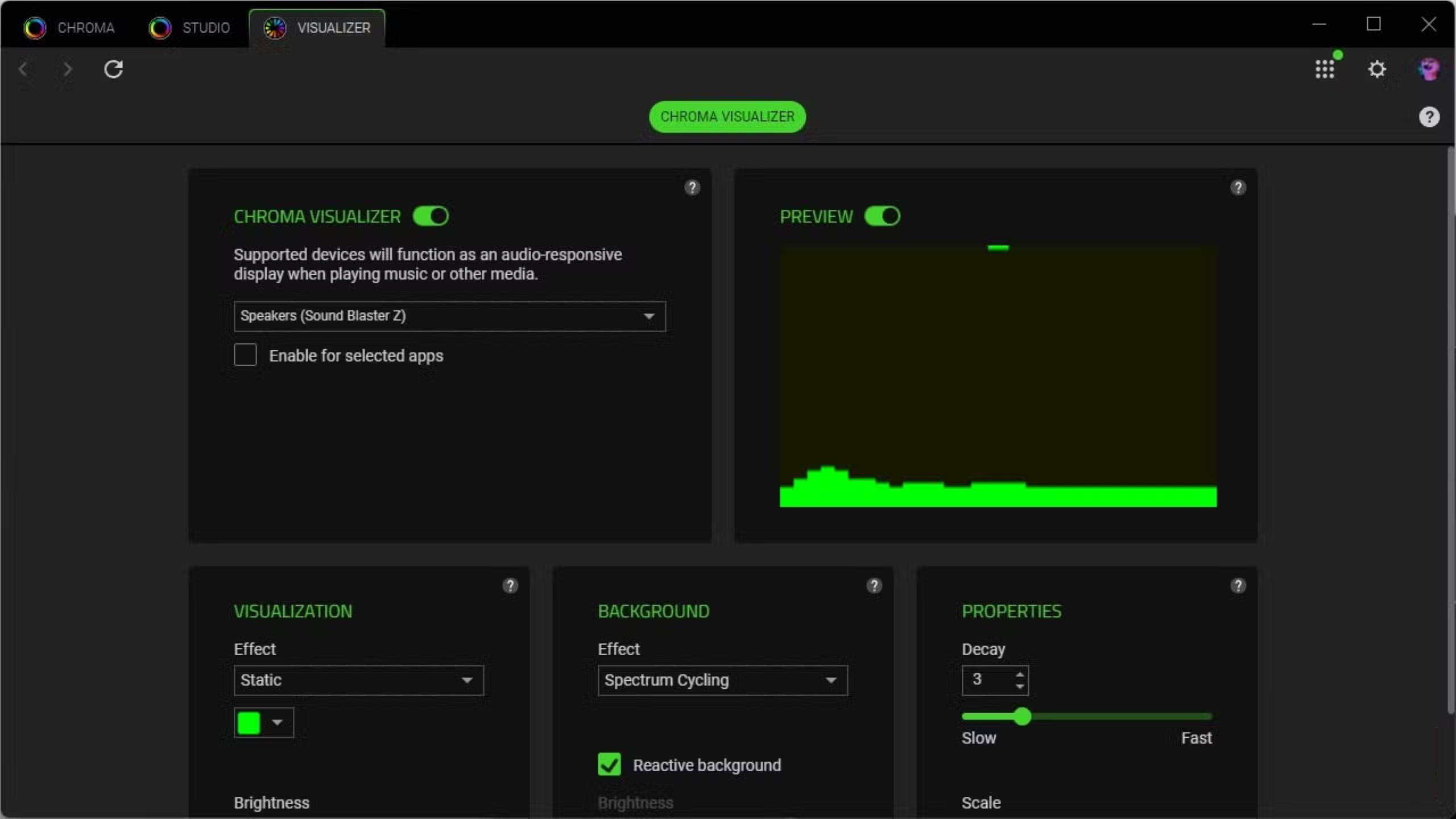Expand the Static visualization effect dropdown
This screenshot has width=1456, height=819.
(358, 680)
